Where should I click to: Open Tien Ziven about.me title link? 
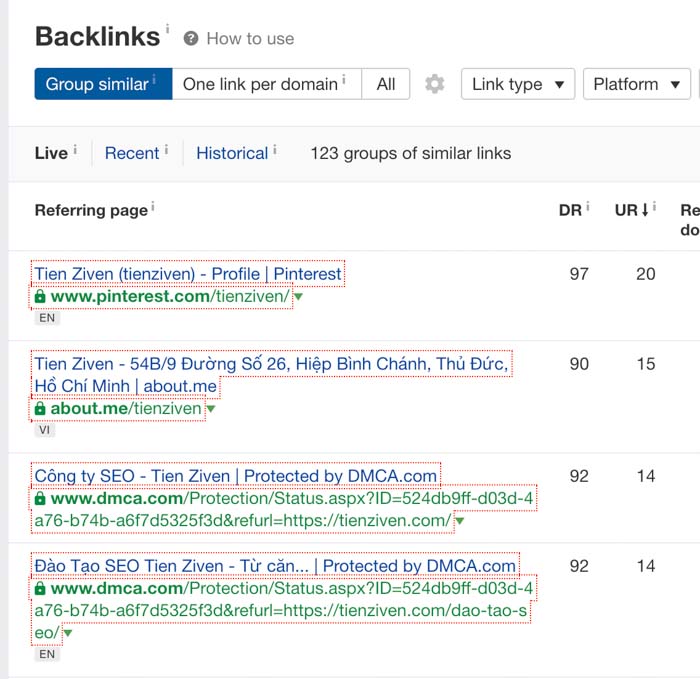(271, 375)
